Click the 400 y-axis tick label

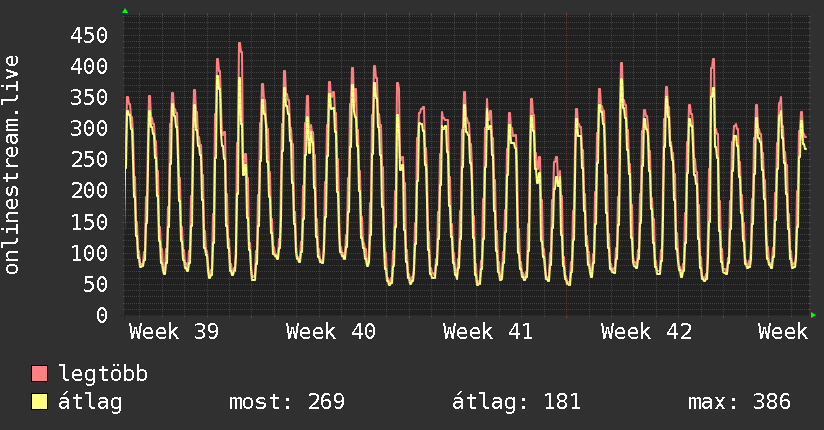click(x=89, y=67)
